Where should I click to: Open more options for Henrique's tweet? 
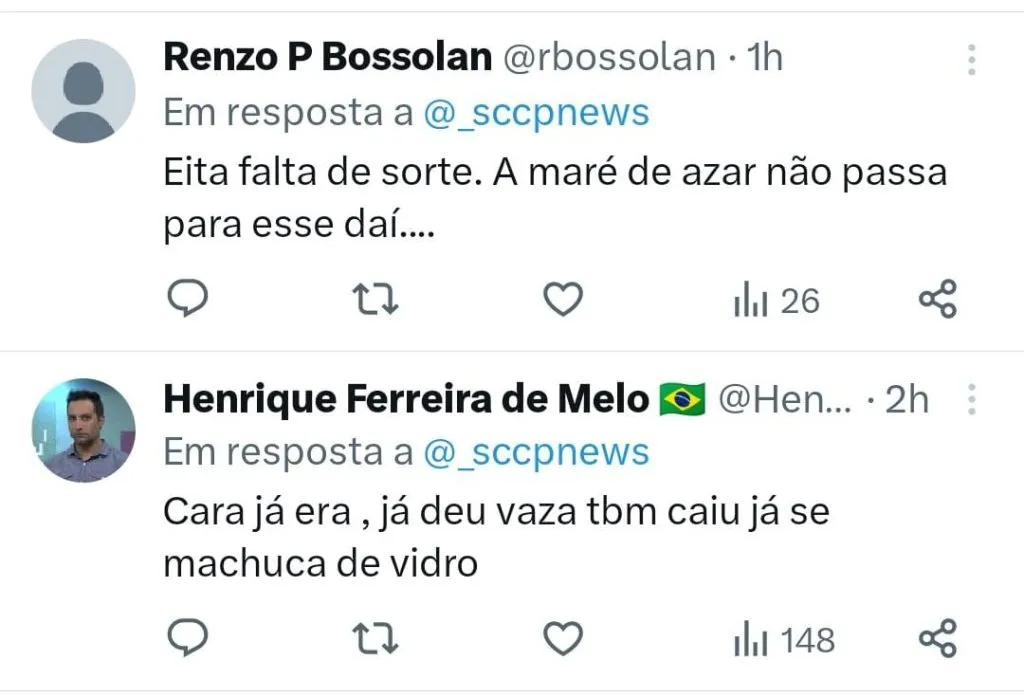pos(970,401)
